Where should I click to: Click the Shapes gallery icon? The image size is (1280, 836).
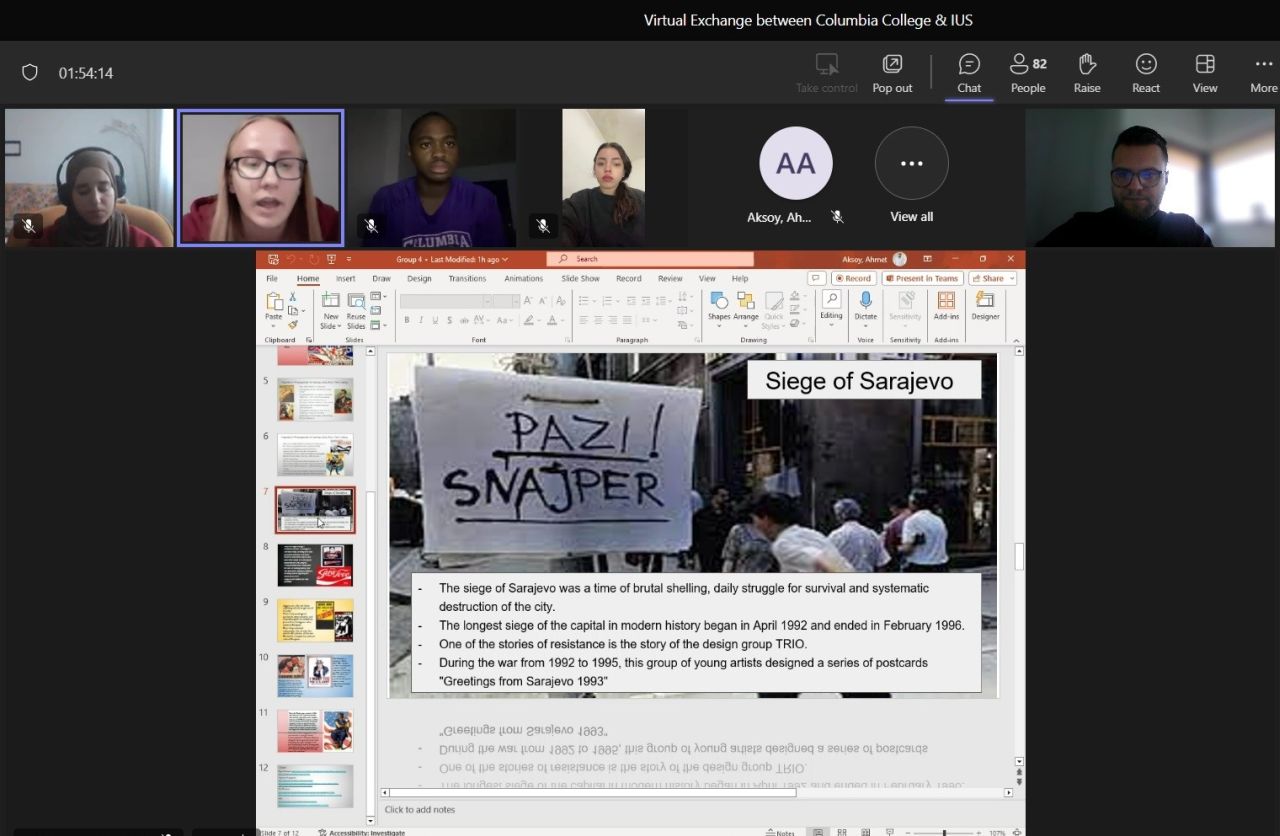point(719,305)
